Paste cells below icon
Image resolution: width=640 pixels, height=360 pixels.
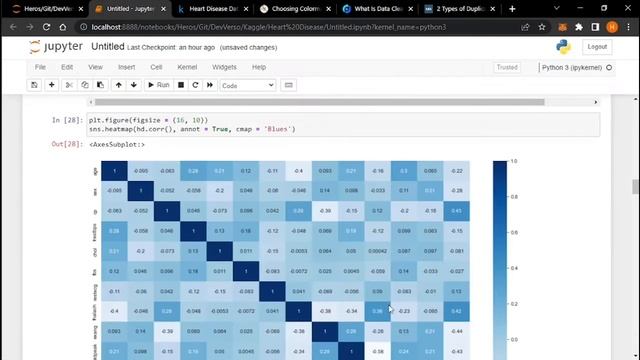100,85
